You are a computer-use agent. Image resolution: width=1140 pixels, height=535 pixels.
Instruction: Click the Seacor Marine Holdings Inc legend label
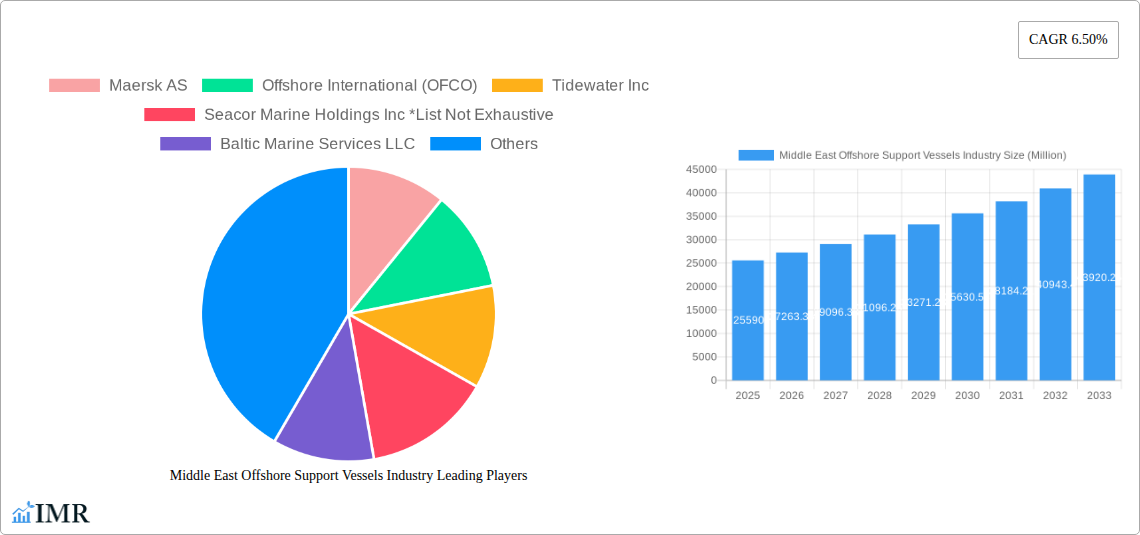(x=379, y=115)
